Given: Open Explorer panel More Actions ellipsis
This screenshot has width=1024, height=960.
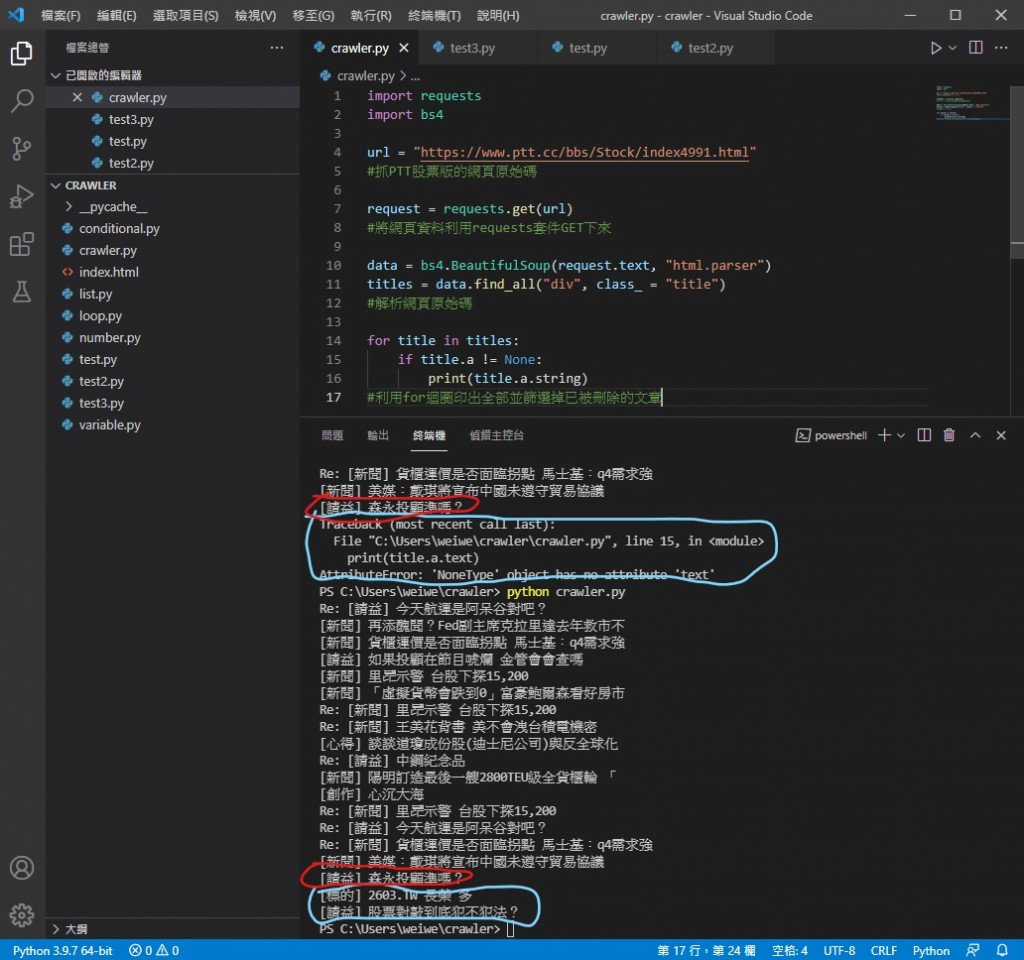Looking at the screenshot, I should tap(277, 48).
